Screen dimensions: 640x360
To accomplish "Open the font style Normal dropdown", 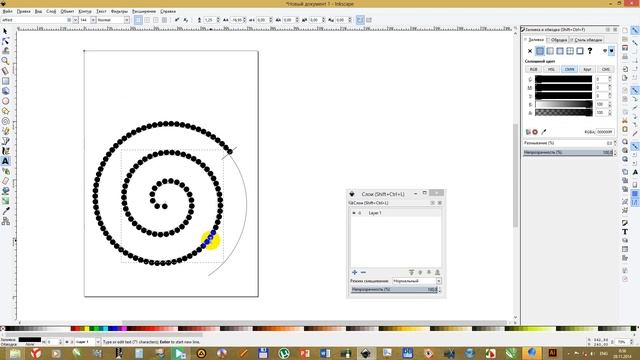I will tap(127, 20).
